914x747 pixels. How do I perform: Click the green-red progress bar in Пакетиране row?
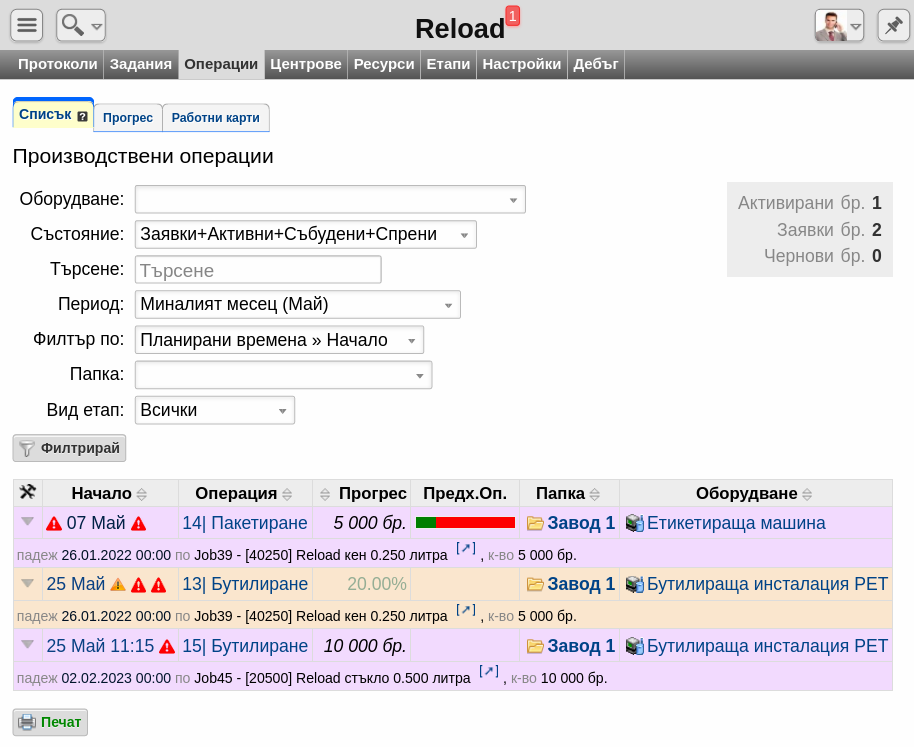click(465, 523)
